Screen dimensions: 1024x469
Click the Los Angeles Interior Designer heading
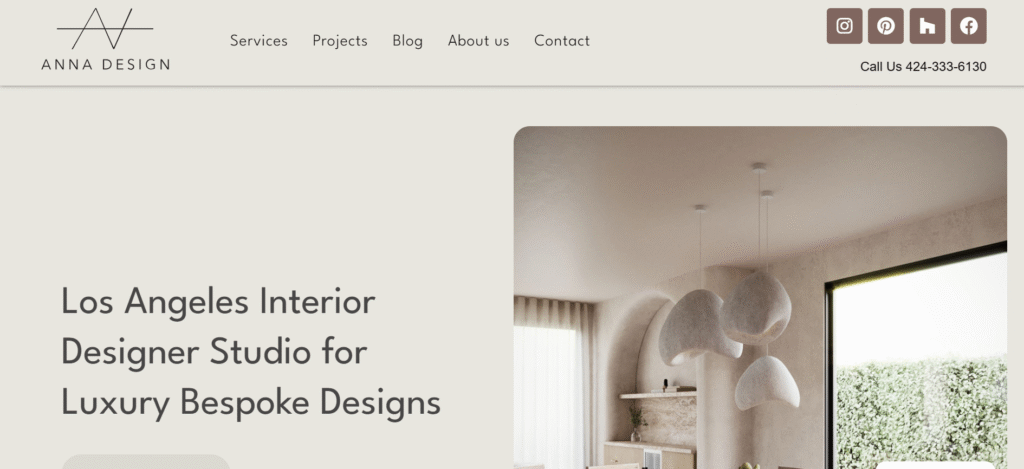(251, 351)
